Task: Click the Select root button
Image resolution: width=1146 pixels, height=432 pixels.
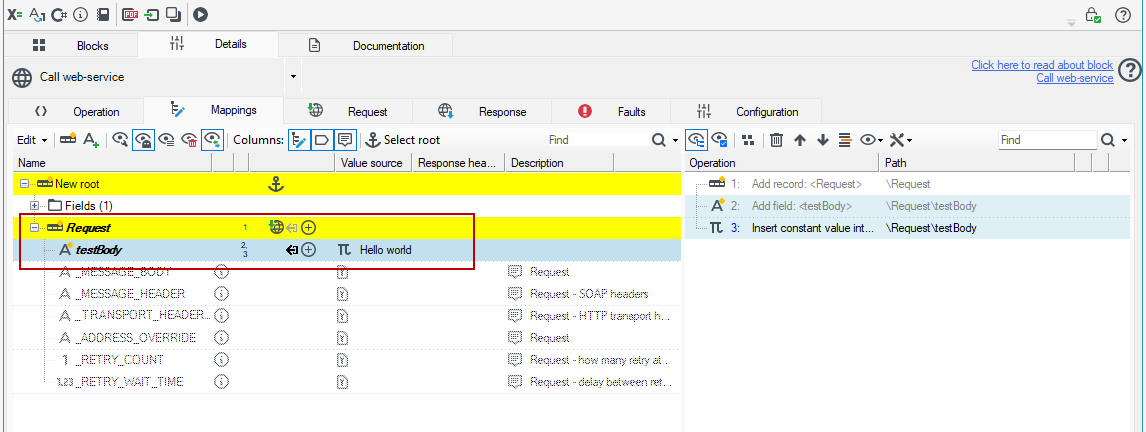Action: tap(403, 140)
